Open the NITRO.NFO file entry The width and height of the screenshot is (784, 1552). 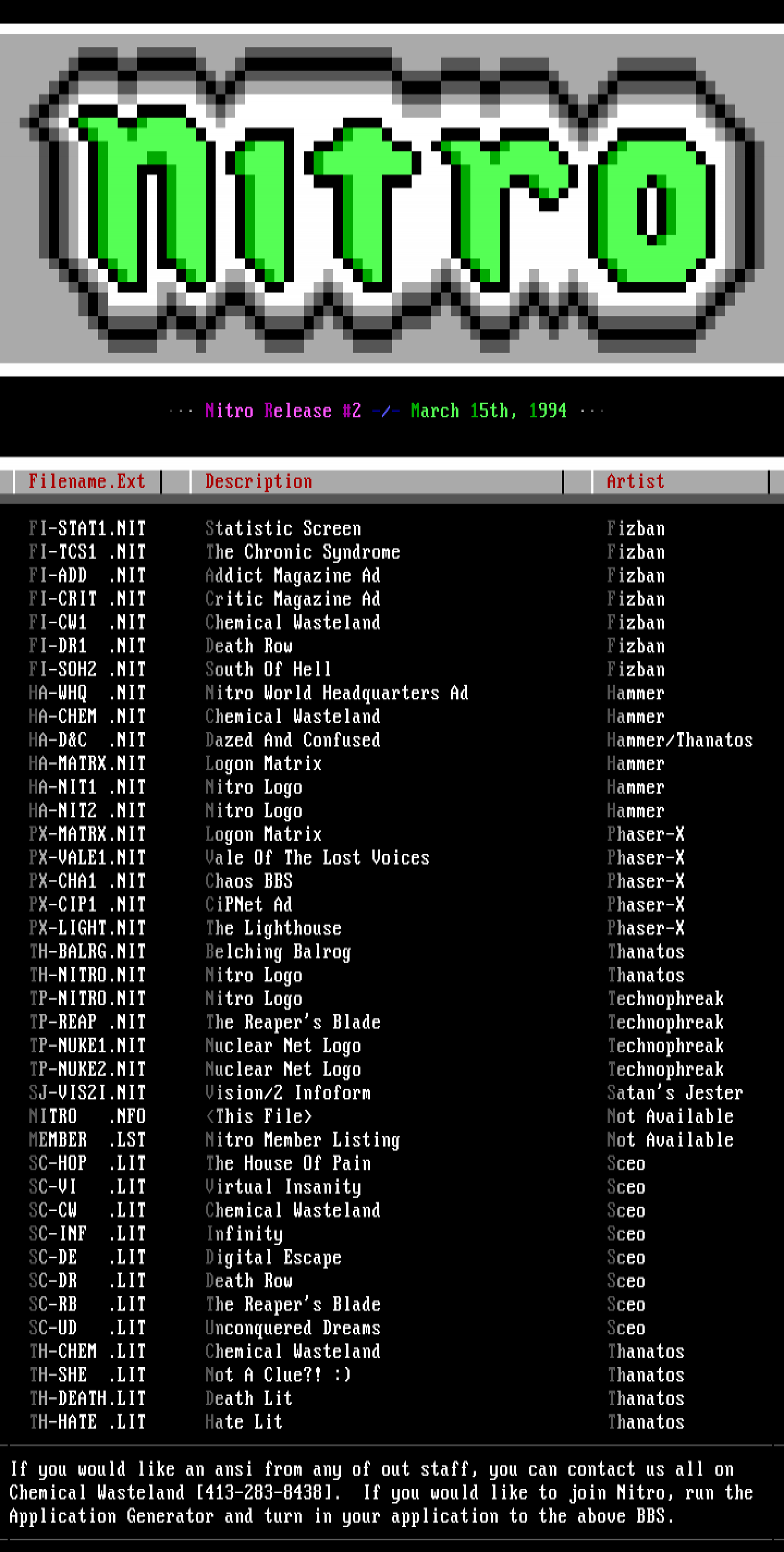pyautogui.click(x=87, y=1116)
